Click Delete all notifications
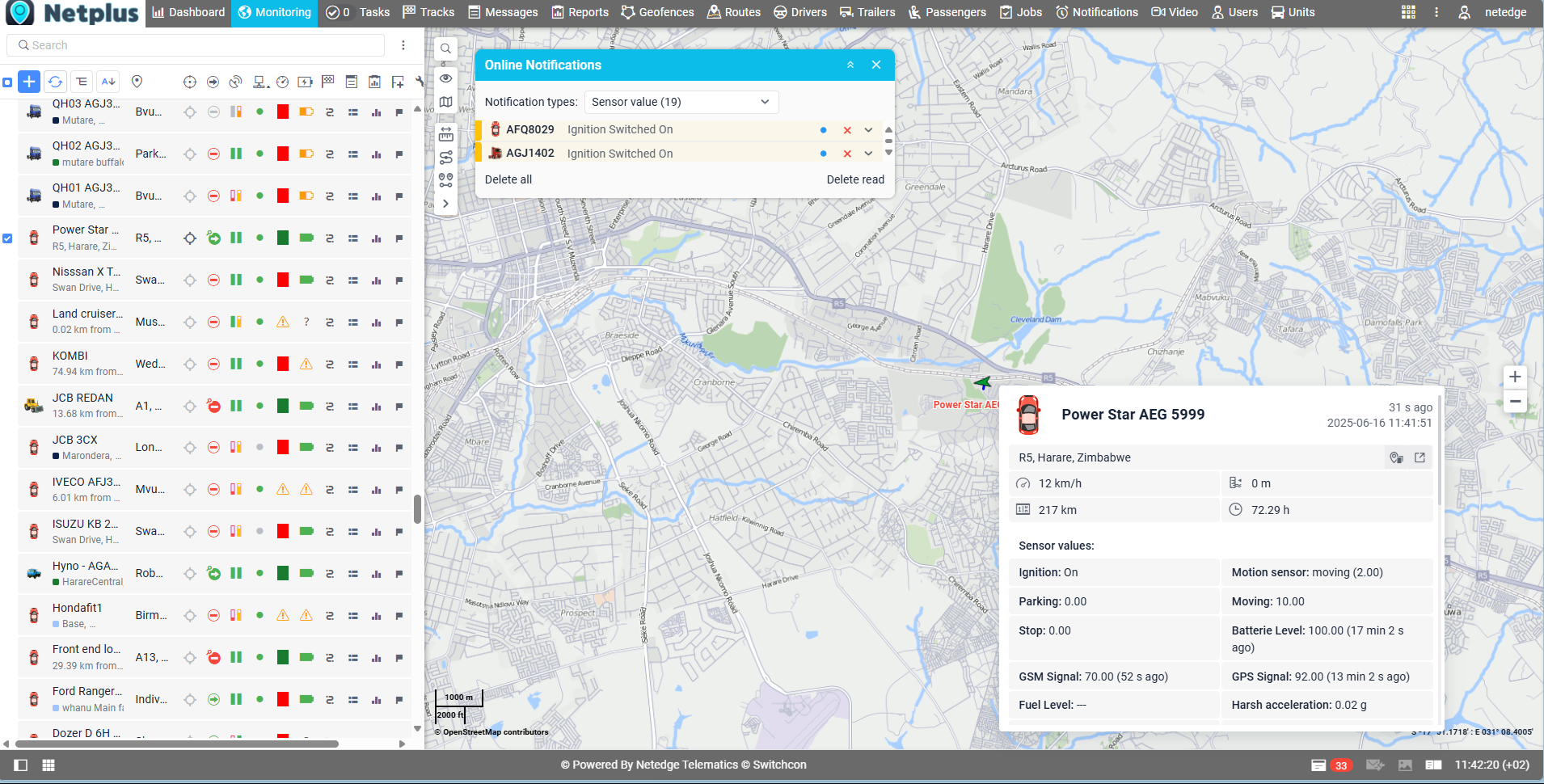 click(x=508, y=179)
